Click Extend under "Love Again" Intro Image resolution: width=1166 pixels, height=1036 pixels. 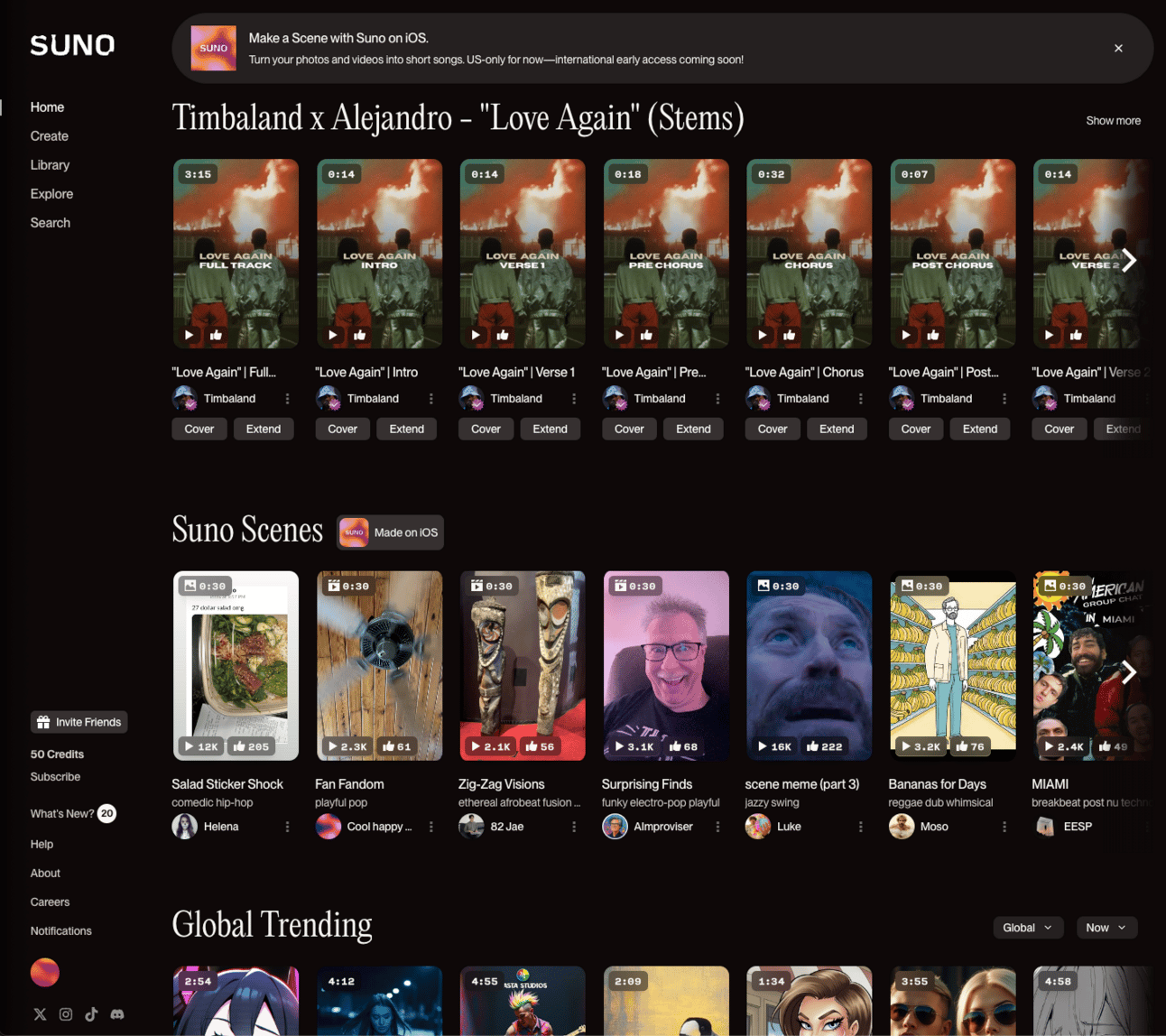pos(407,429)
